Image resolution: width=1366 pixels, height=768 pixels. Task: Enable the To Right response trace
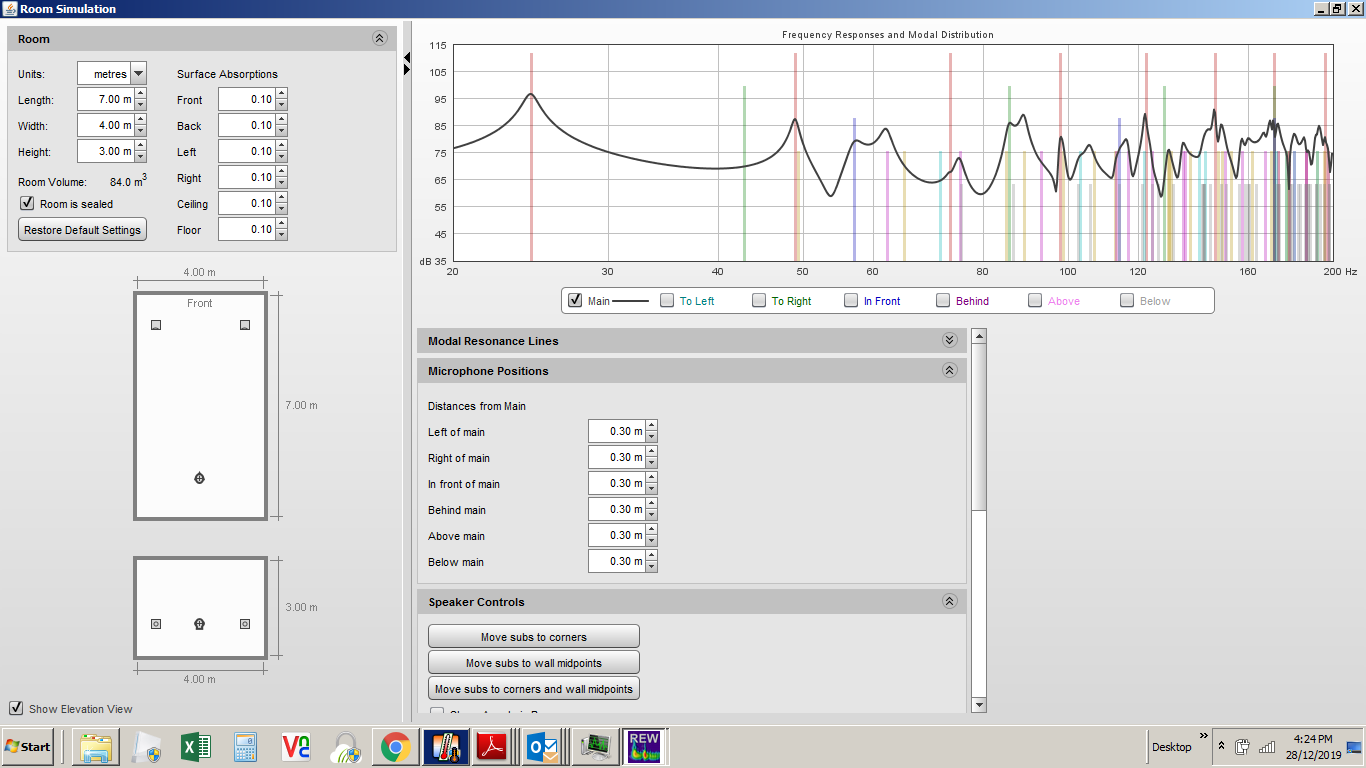pyautogui.click(x=759, y=300)
